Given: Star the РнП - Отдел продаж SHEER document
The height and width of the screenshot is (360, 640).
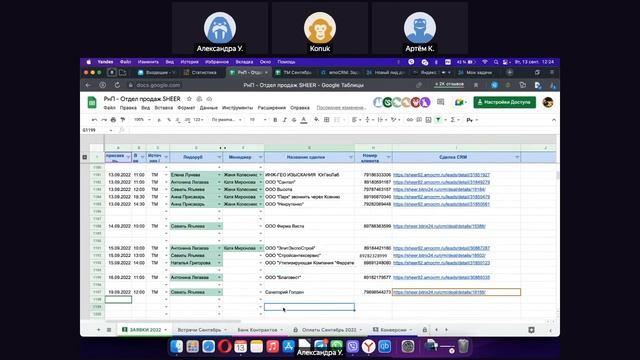Looking at the screenshot, I should tap(189, 99).
